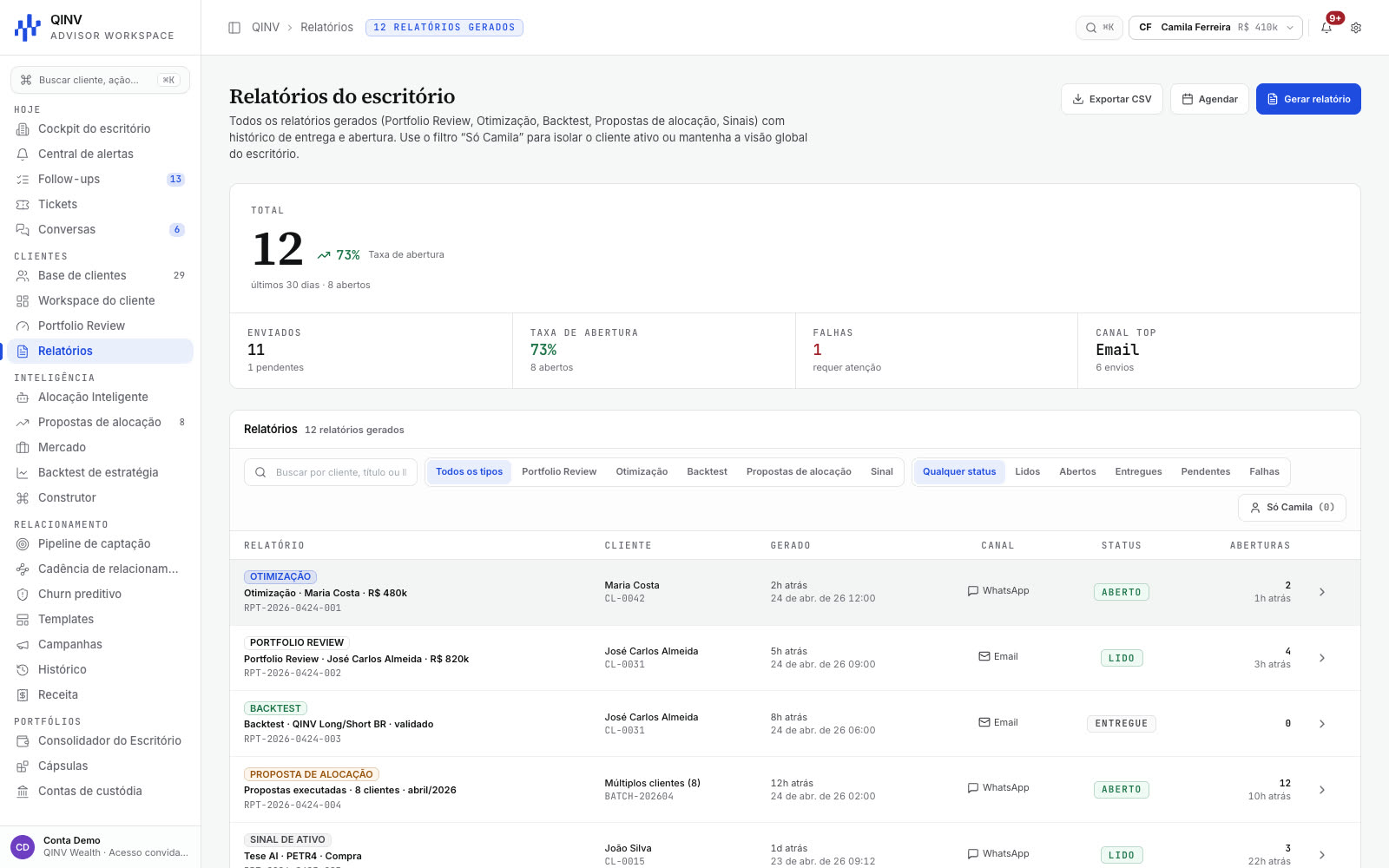Open Cockpit do escritório icon

tap(23, 129)
